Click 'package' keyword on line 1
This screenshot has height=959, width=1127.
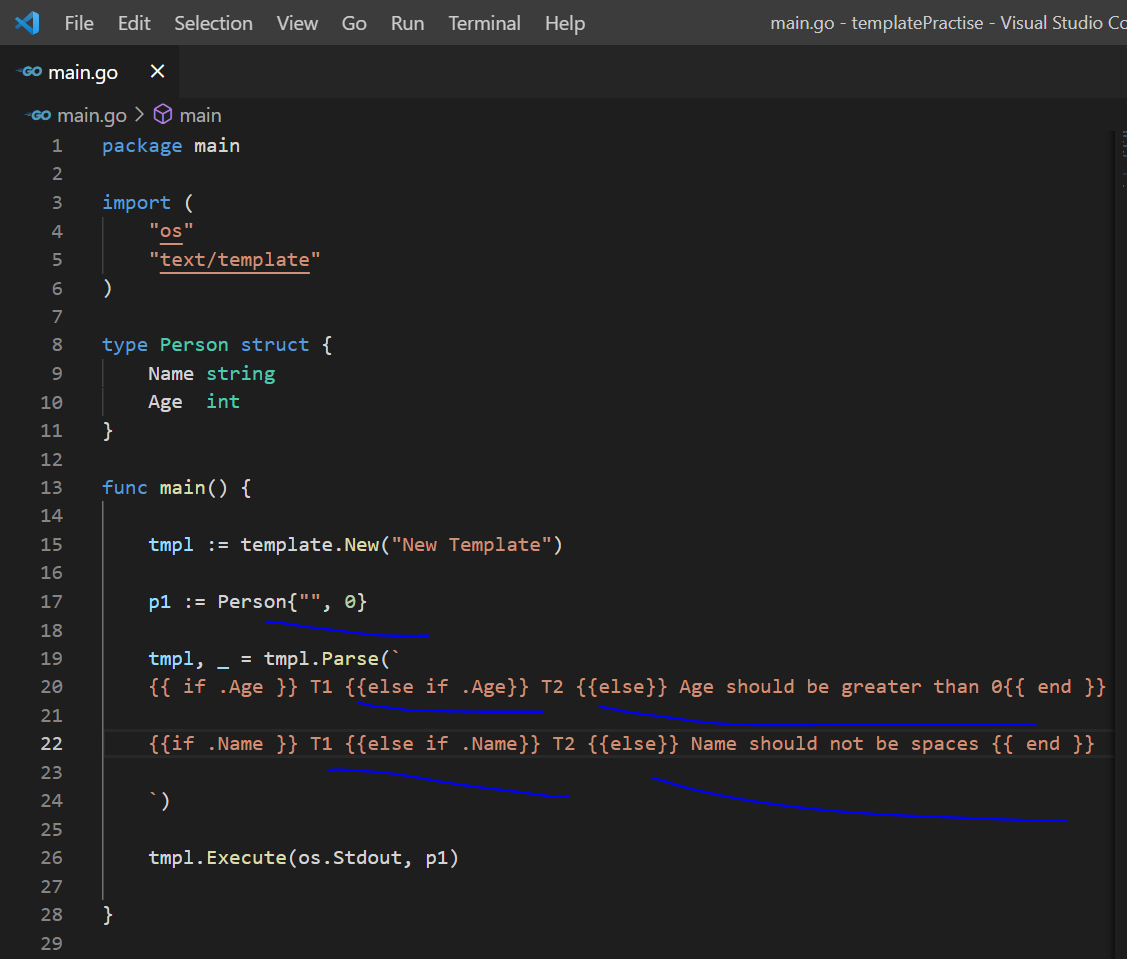click(x=142, y=146)
